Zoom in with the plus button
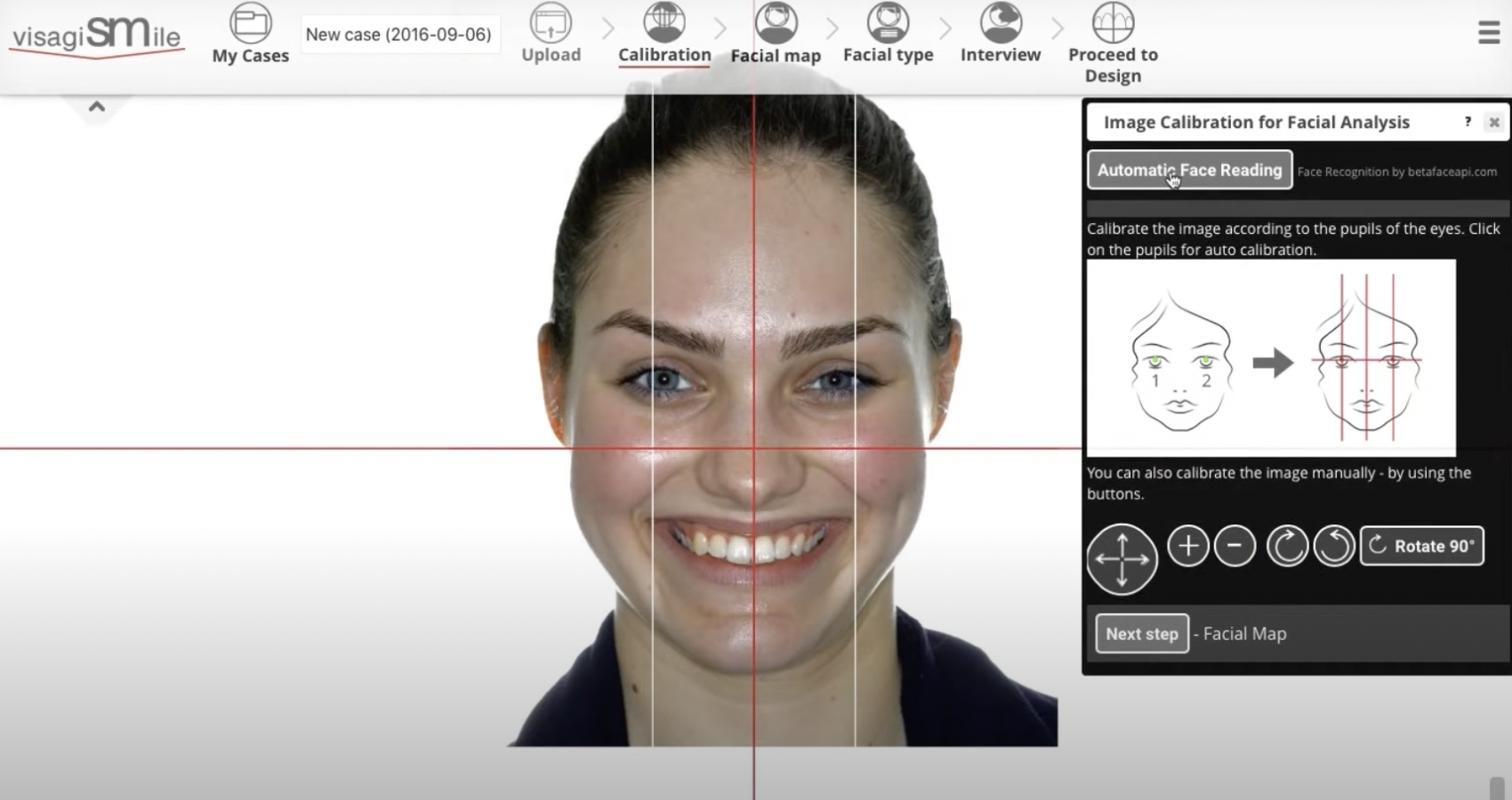This screenshot has height=800, width=1512. [1187, 546]
